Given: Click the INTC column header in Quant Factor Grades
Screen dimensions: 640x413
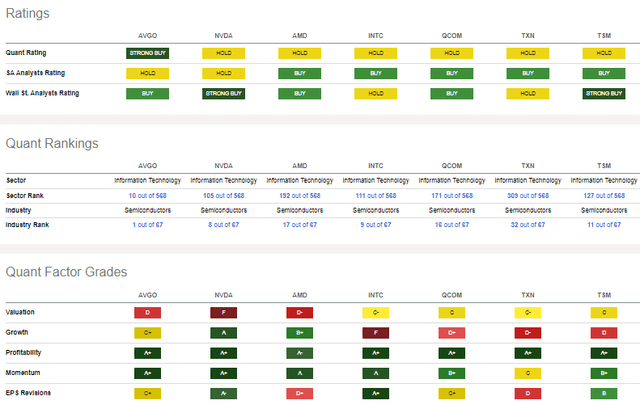Looking at the screenshot, I should 376,295.
